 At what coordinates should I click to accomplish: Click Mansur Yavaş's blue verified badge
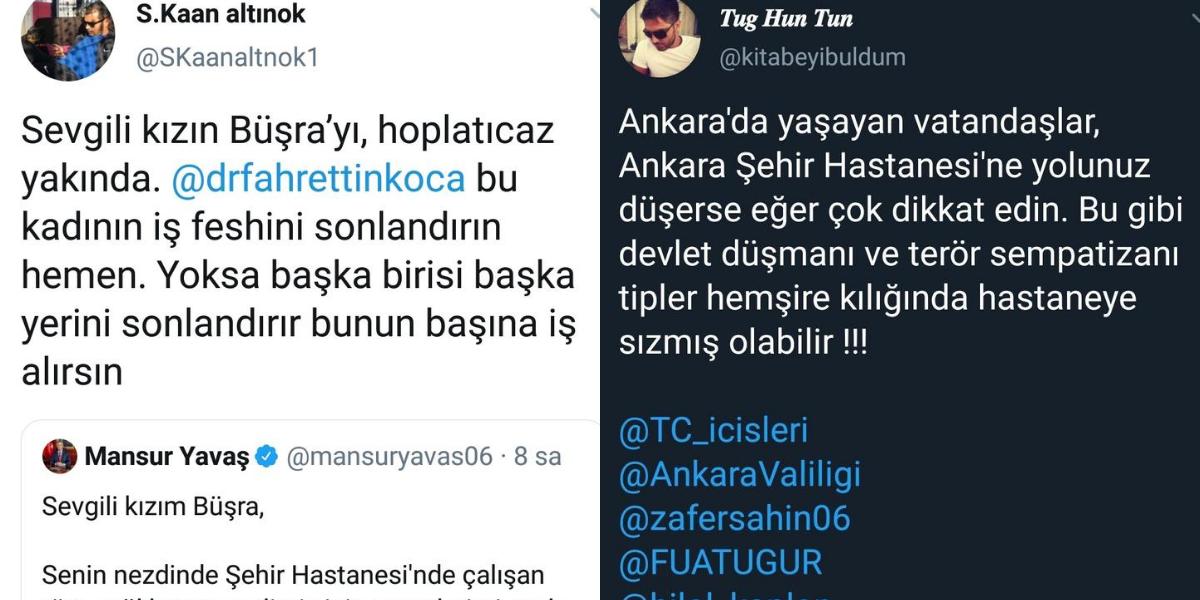point(265,458)
